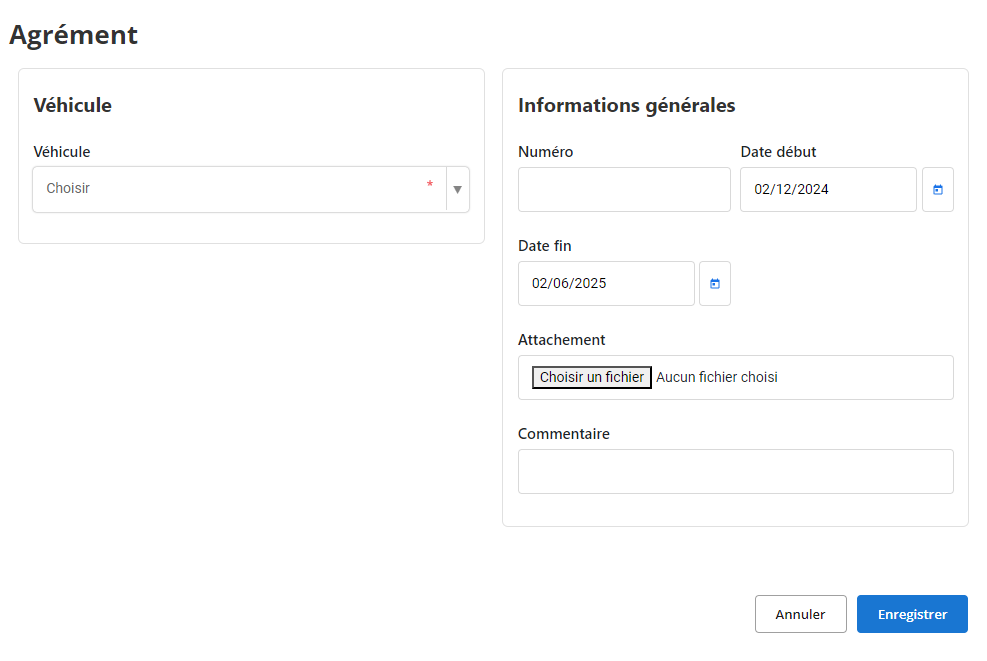This screenshot has width=987, height=661.
Task: Focus the Commentaire text field
Action: [x=735, y=472]
